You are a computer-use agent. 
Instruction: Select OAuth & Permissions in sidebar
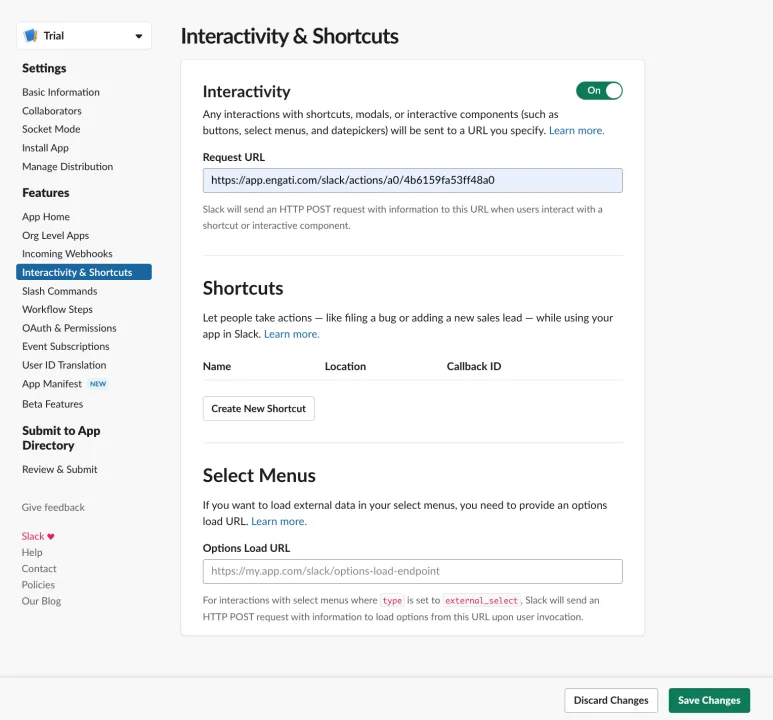click(x=69, y=328)
